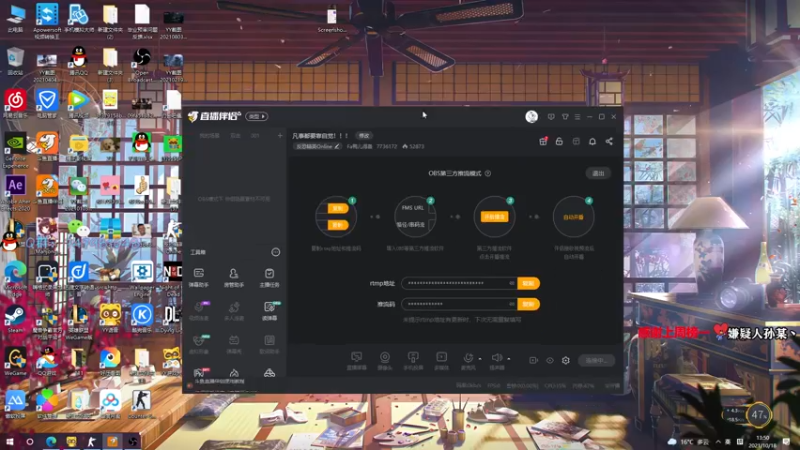Viewport: 800px width, 450px height.
Task: Edit the room category with pencil tag
Action: (316, 146)
